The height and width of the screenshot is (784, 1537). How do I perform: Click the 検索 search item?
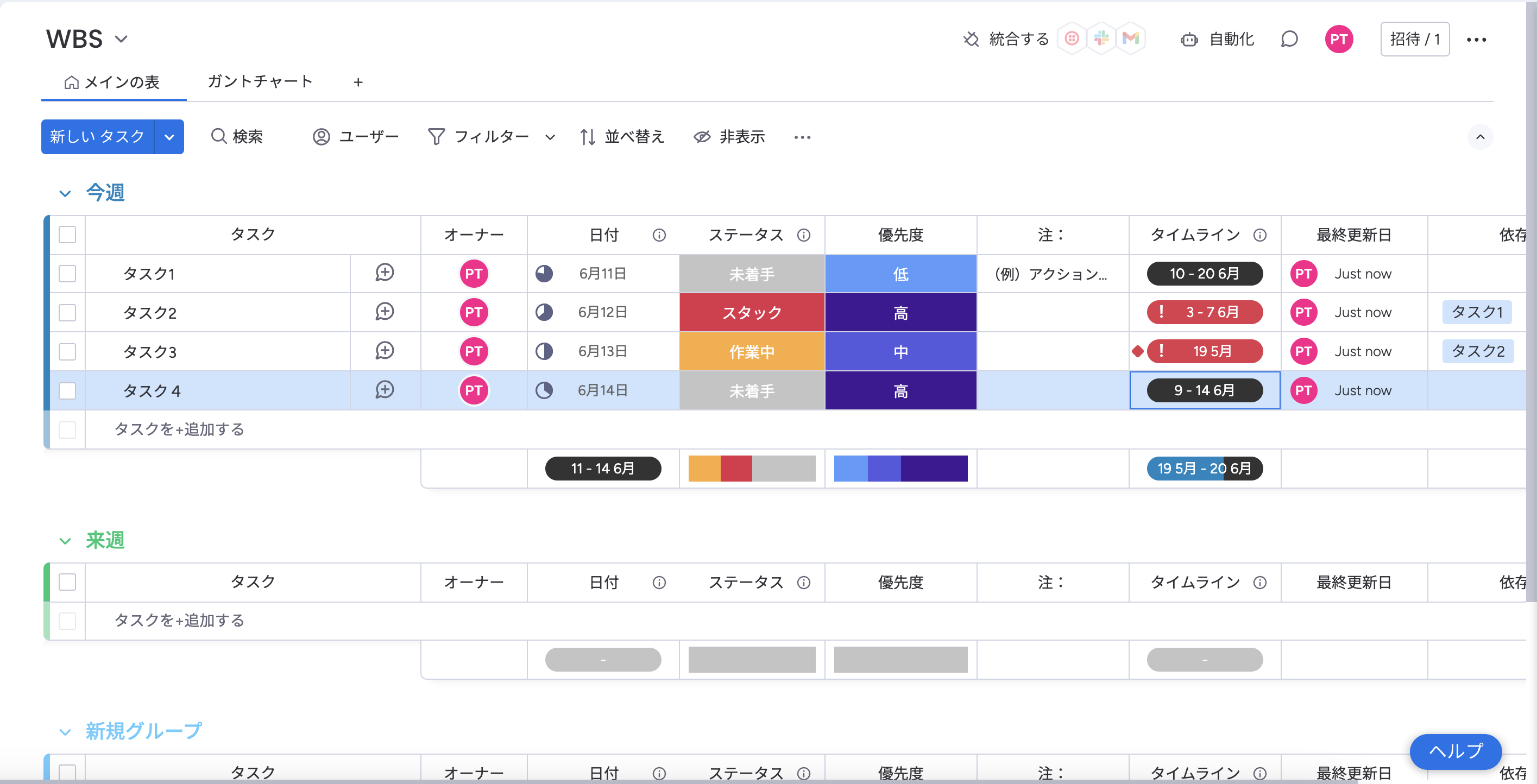pyautogui.click(x=237, y=137)
